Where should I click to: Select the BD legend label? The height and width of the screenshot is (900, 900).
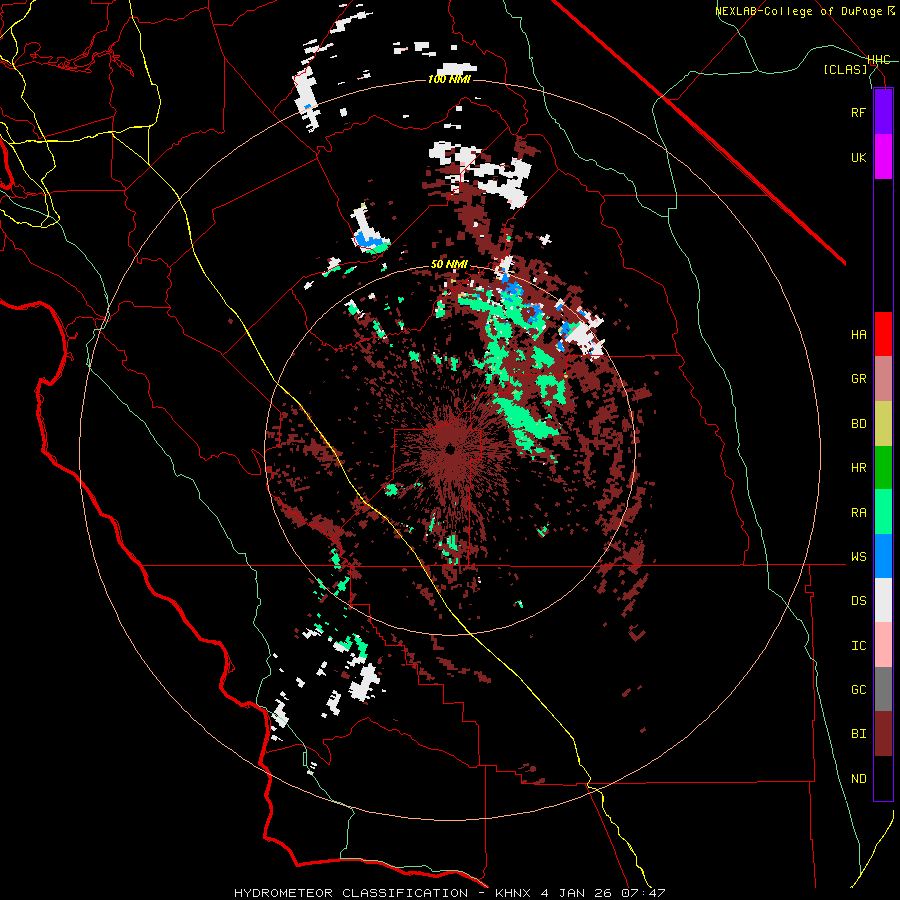(x=858, y=424)
